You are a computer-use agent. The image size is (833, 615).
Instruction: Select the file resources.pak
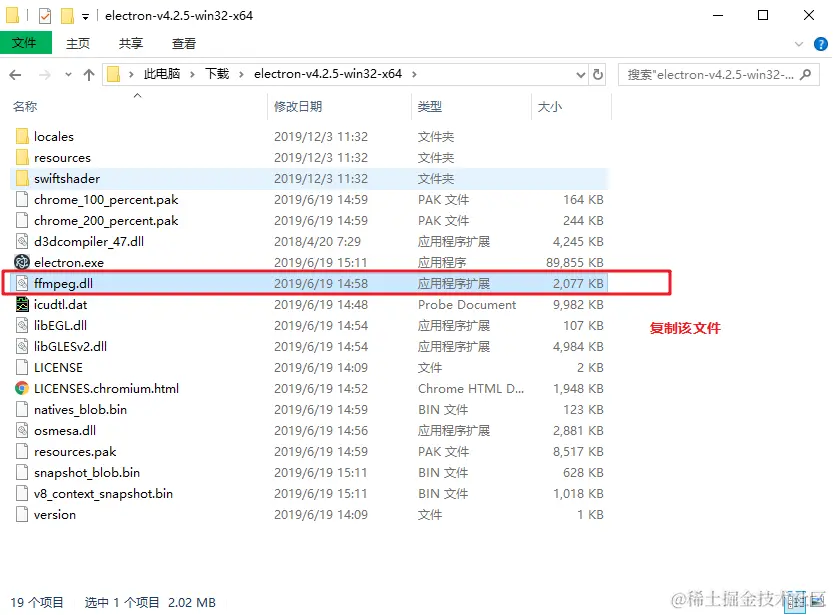pyautogui.click(x=75, y=451)
